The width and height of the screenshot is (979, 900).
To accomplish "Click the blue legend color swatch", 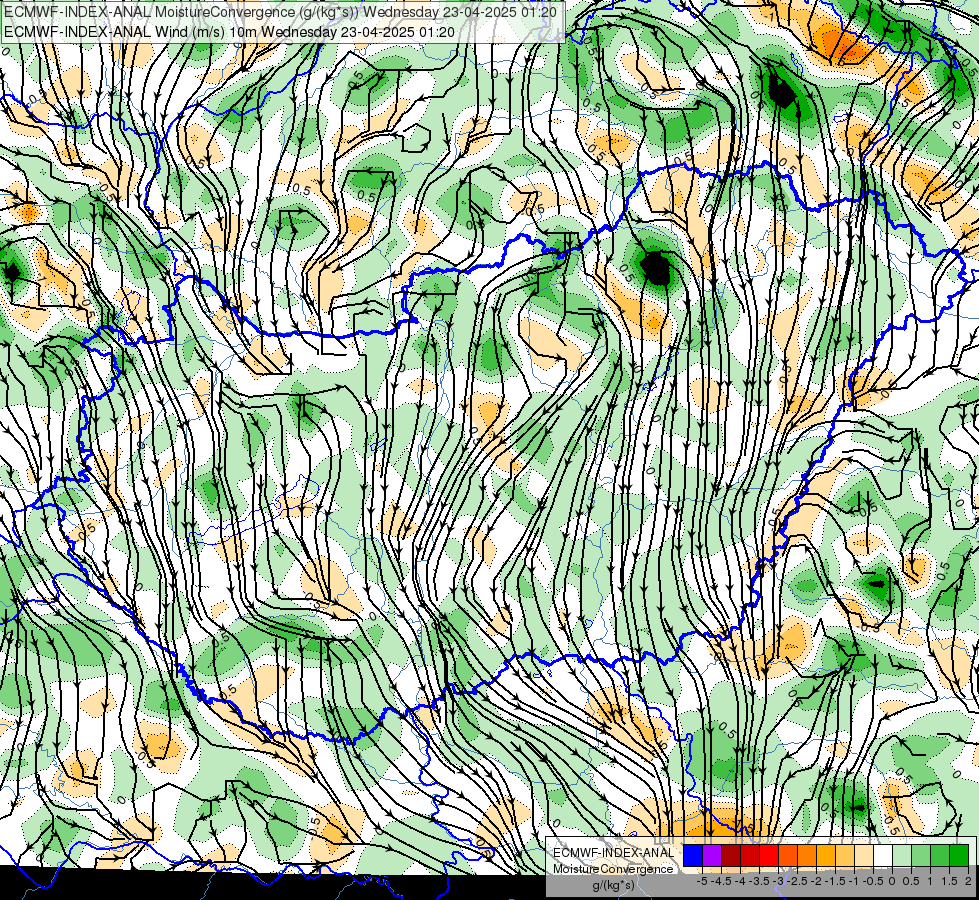I will (693, 855).
